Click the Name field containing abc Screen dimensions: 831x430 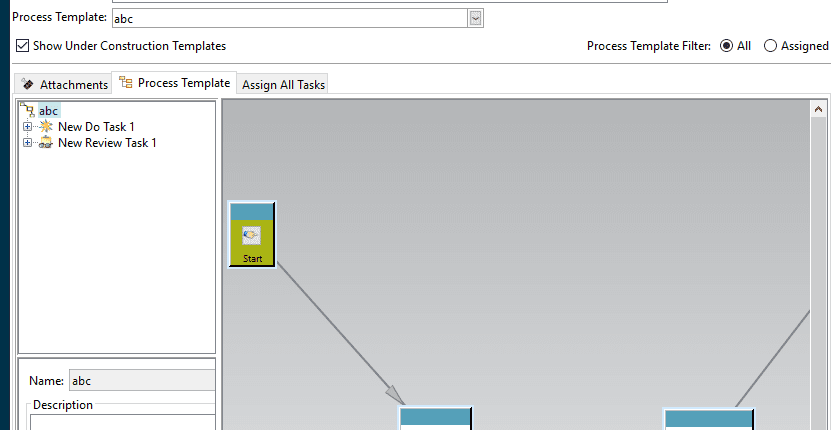tap(142, 381)
